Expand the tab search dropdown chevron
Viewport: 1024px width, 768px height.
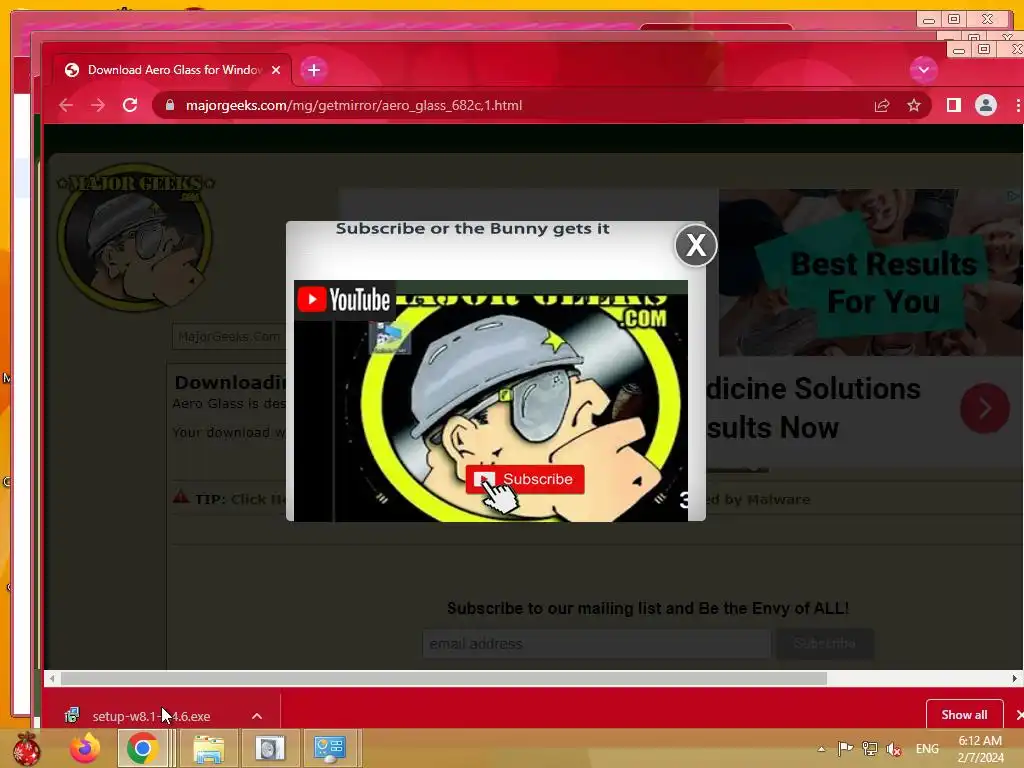tap(923, 70)
